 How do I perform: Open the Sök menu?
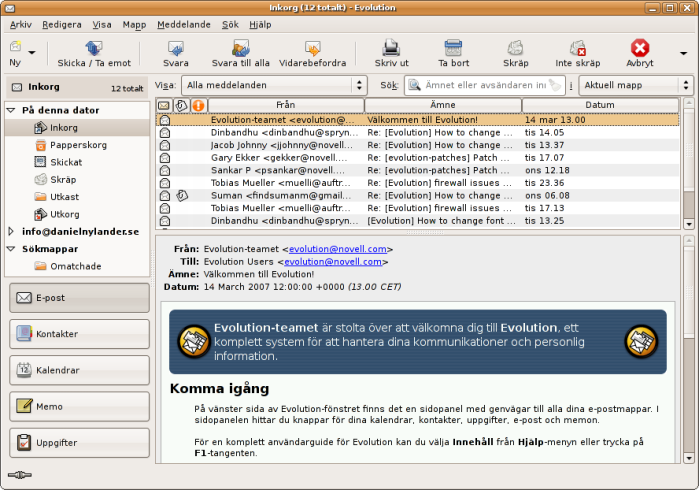click(x=230, y=25)
